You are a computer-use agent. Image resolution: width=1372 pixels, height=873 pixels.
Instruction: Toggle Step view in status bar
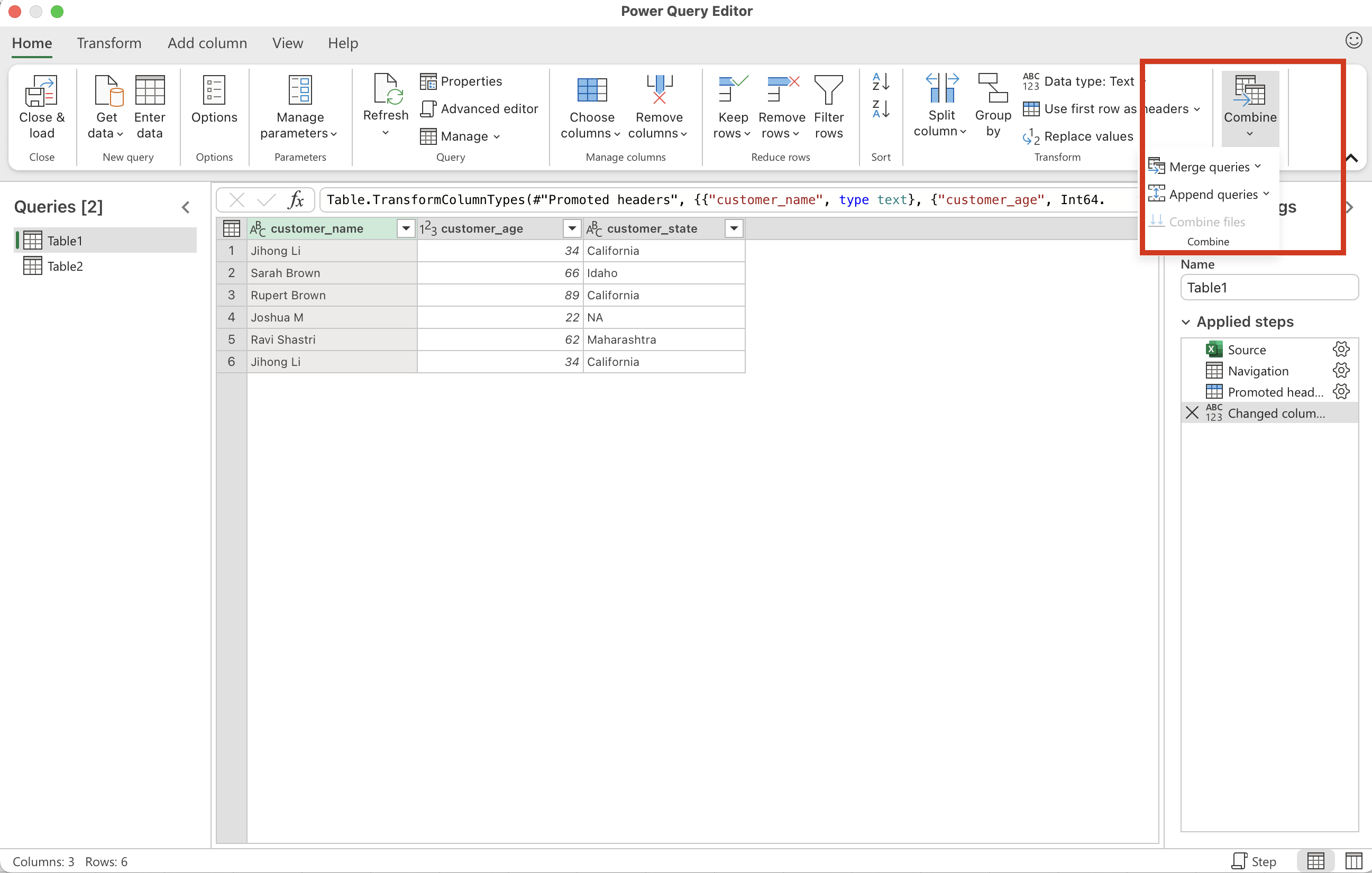click(x=1254, y=861)
